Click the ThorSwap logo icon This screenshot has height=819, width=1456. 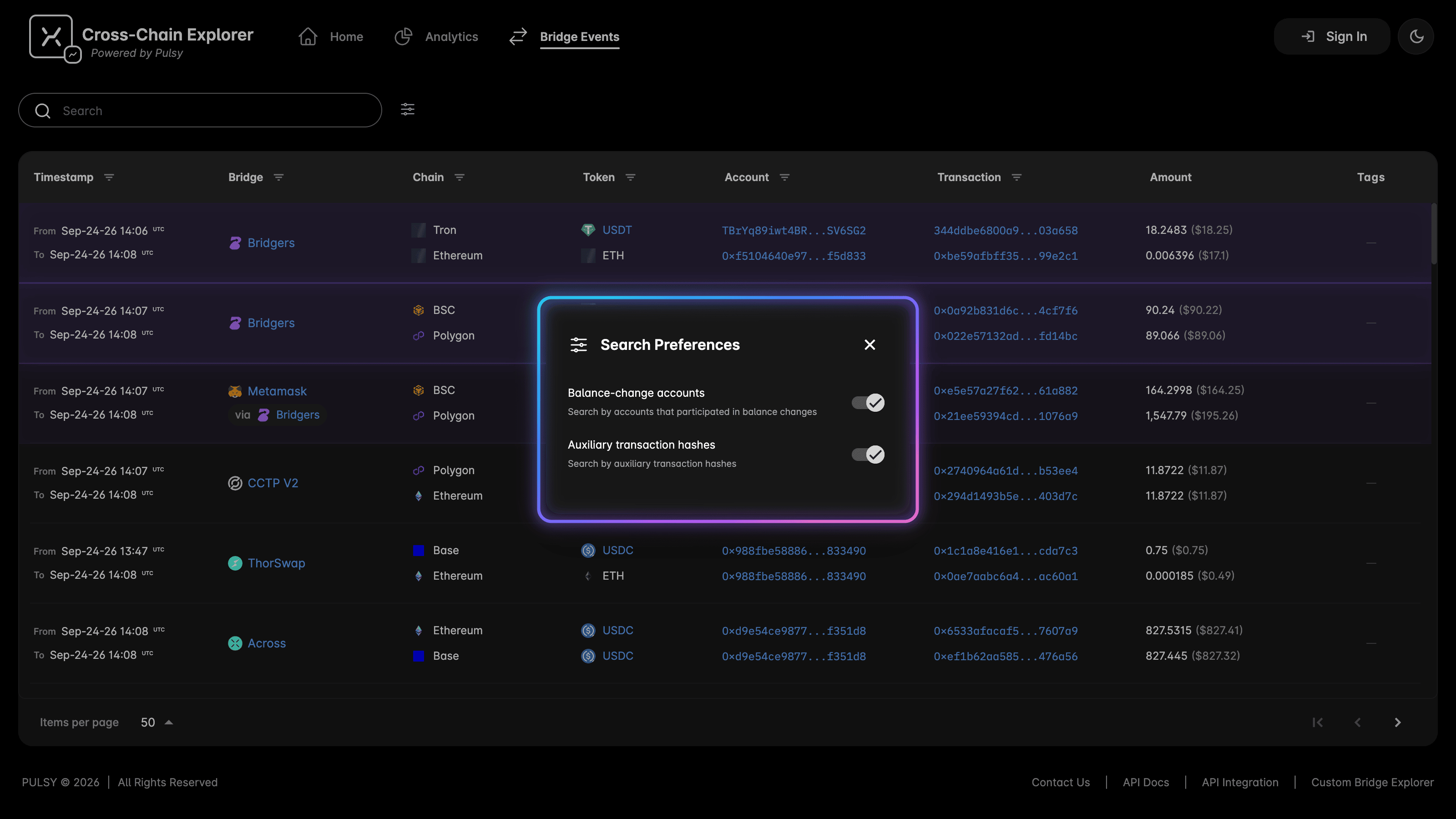(x=235, y=564)
